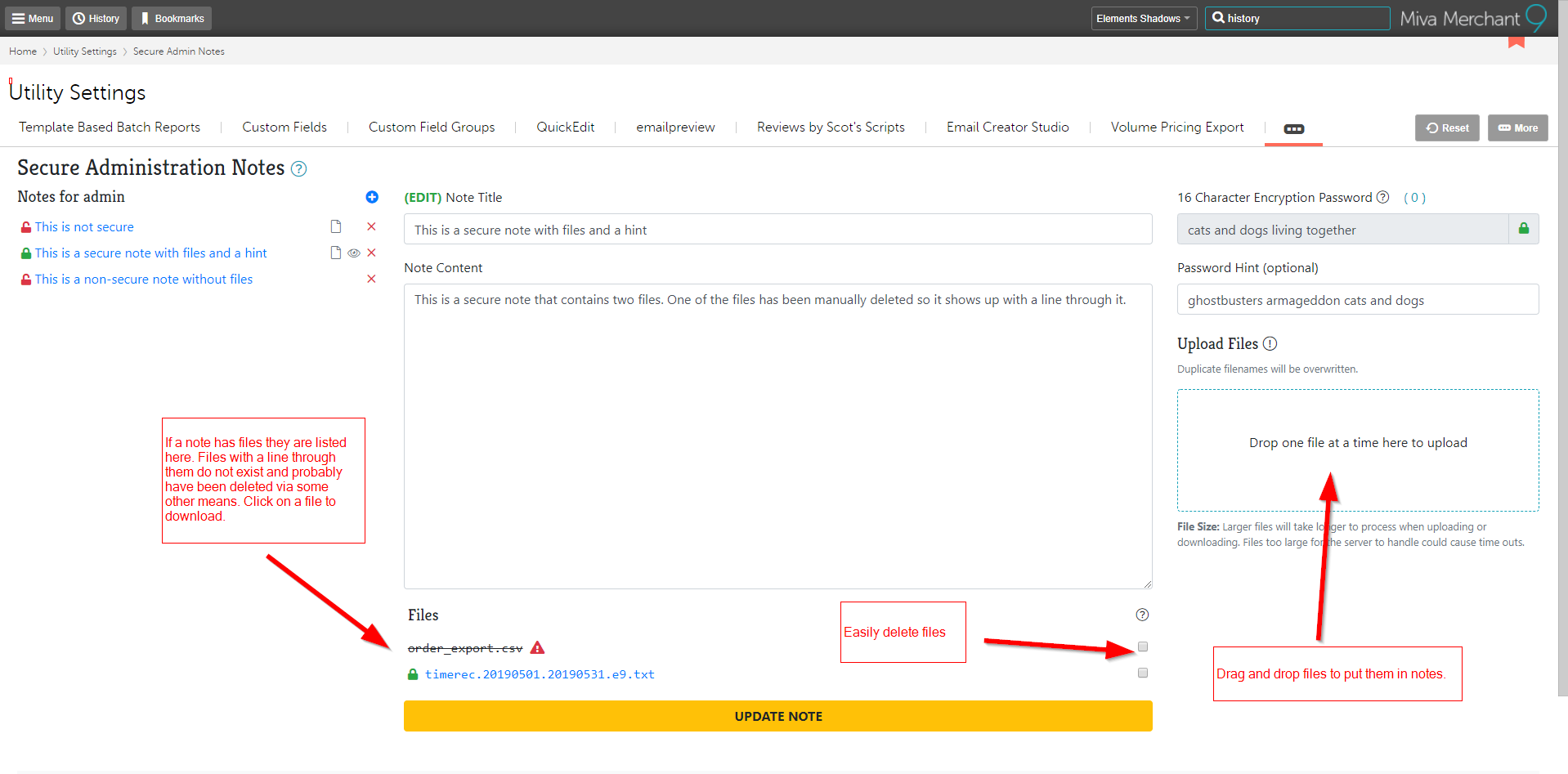The width and height of the screenshot is (1568, 774).
Task: Click help icon beside Secure Administration Notes
Action: pyautogui.click(x=299, y=169)
